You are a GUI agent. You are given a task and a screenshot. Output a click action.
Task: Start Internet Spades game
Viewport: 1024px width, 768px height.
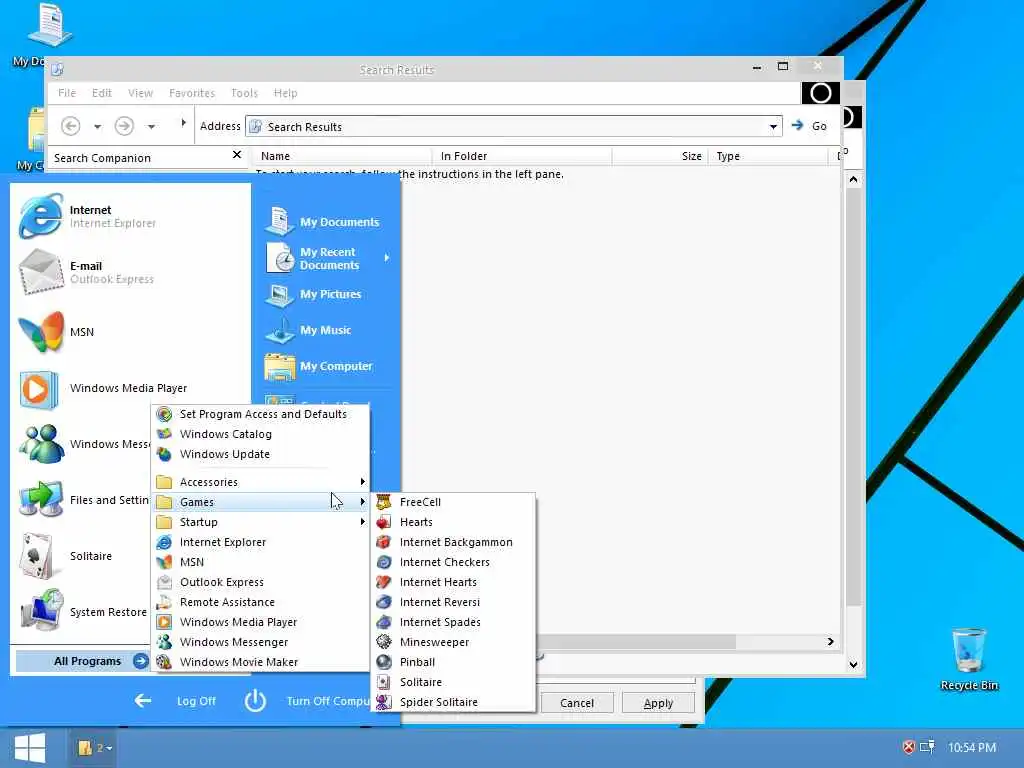(453, 622)
